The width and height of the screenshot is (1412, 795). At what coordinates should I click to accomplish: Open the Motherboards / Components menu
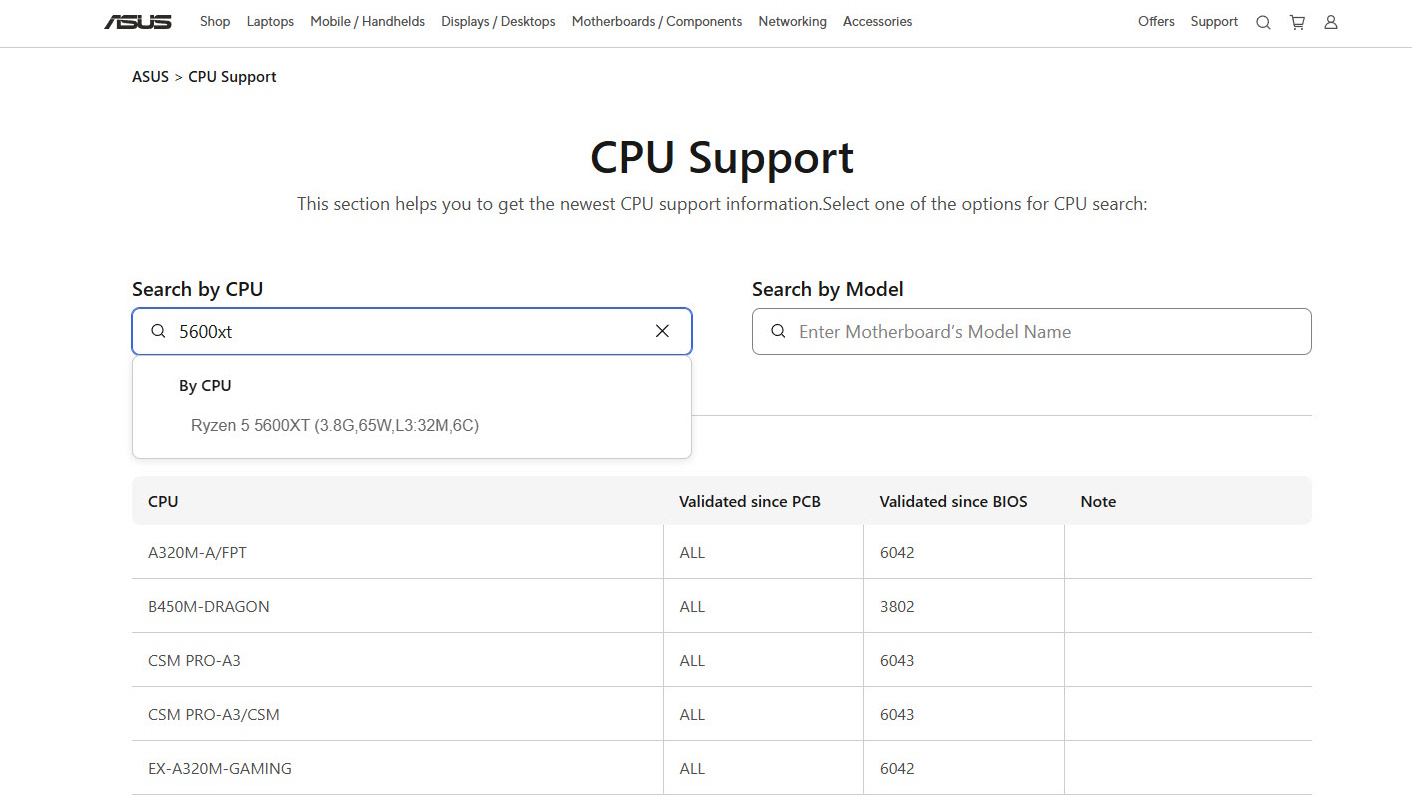click(657, 21)
